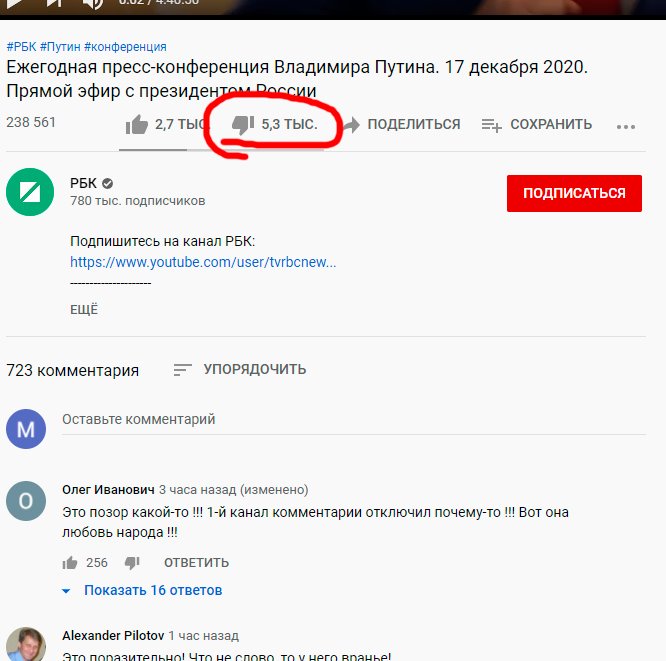The width and height of the screenshot is (666, 661).
Task: Mute the video with volume icon
Action: tap(93, 4)
